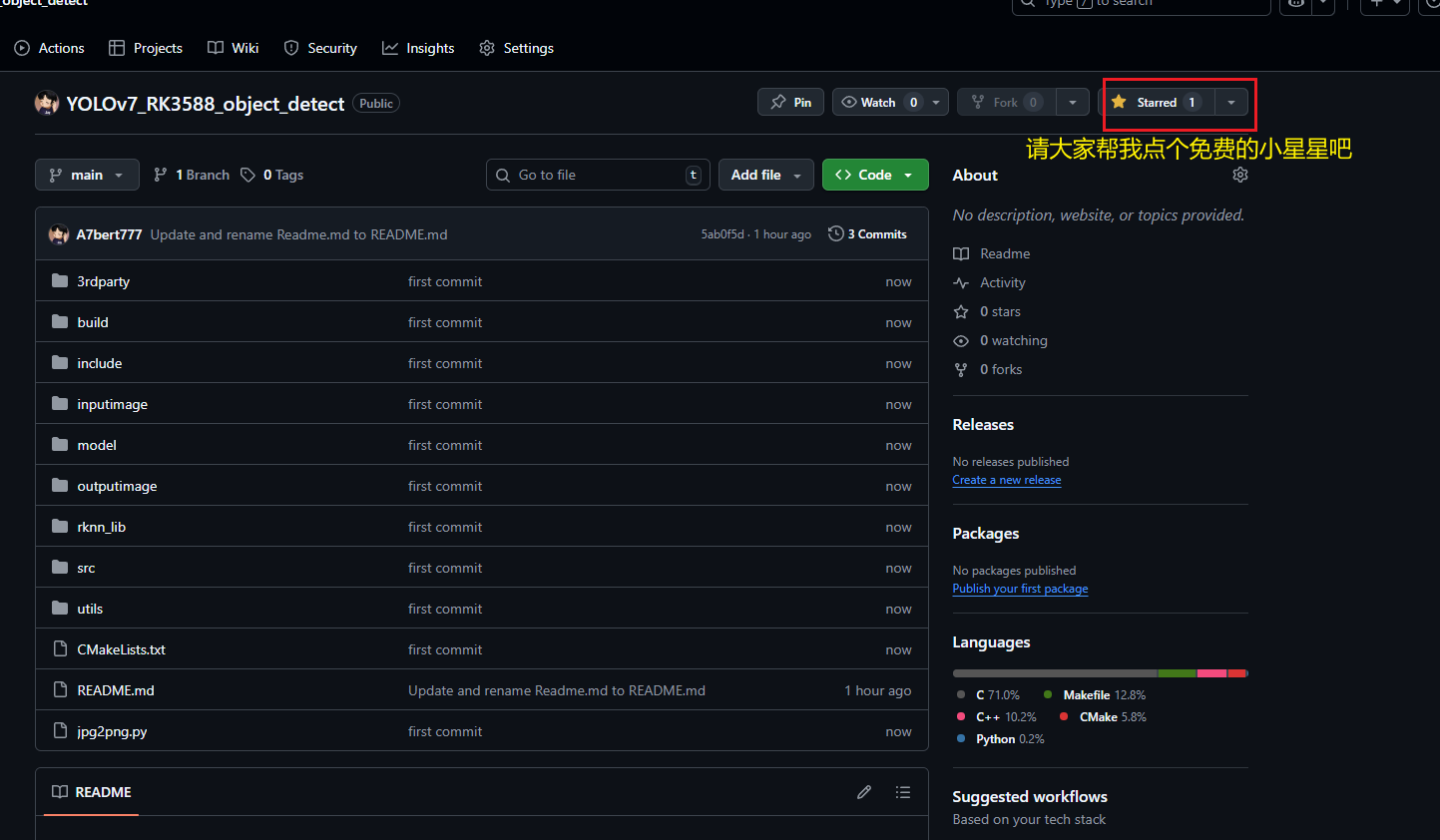The height and width of the screenshot is (840, 1440).
Task: Unstar the repository with Starred button
Action: click(x=1157, y=103)
